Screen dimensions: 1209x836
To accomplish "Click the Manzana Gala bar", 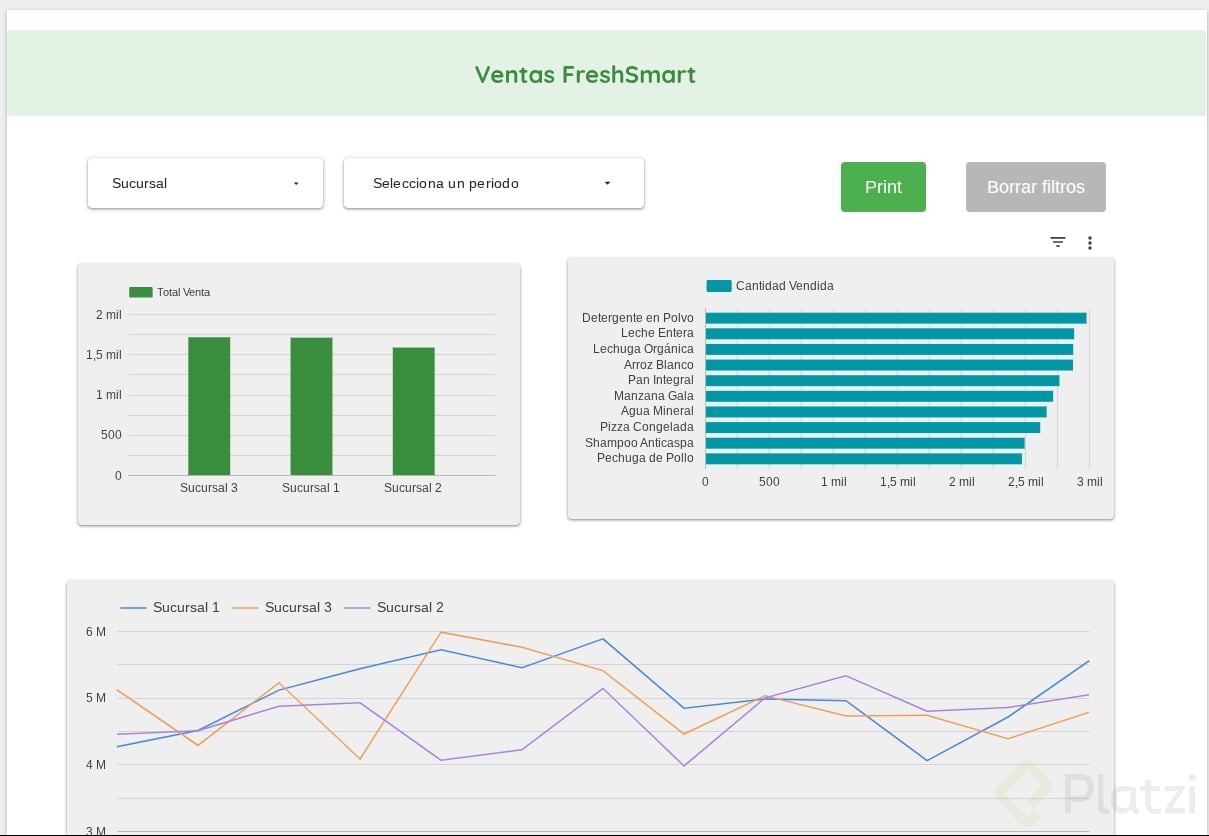I will coord(879,396).
